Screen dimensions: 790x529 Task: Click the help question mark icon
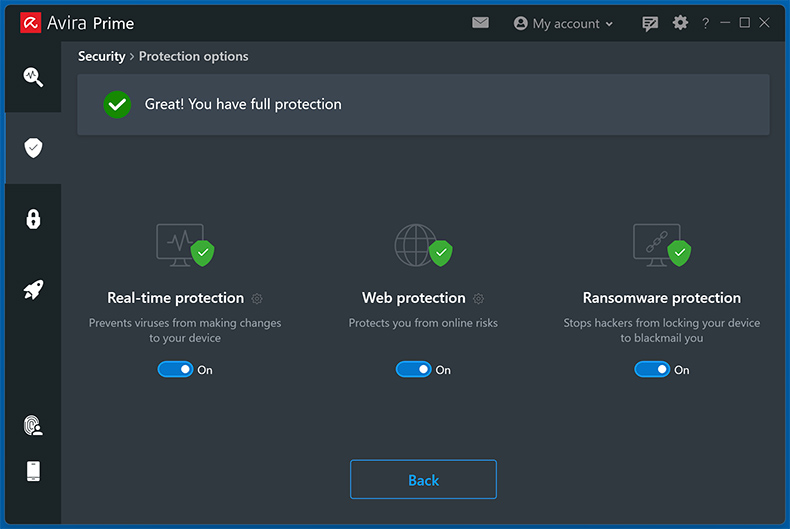click(705, 23)
